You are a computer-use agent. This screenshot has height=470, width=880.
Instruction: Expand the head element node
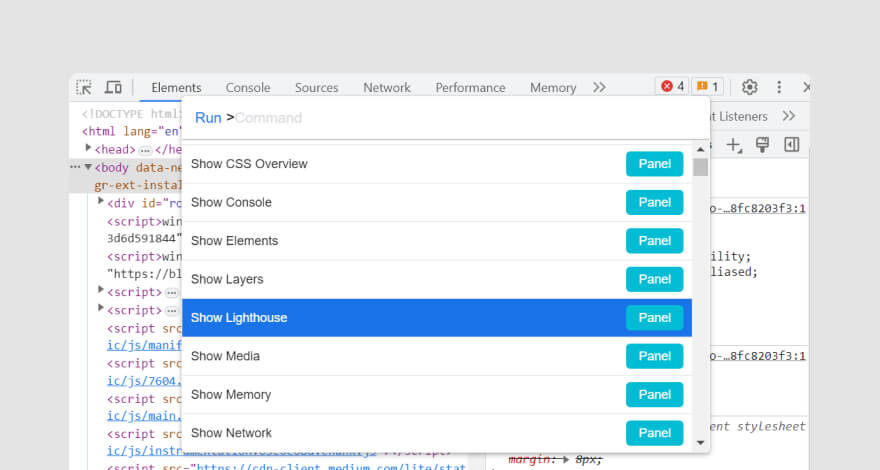pos(88,148)
